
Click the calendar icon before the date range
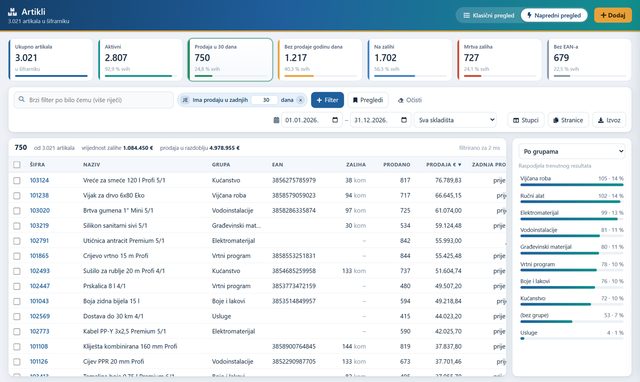click(276, 120)
